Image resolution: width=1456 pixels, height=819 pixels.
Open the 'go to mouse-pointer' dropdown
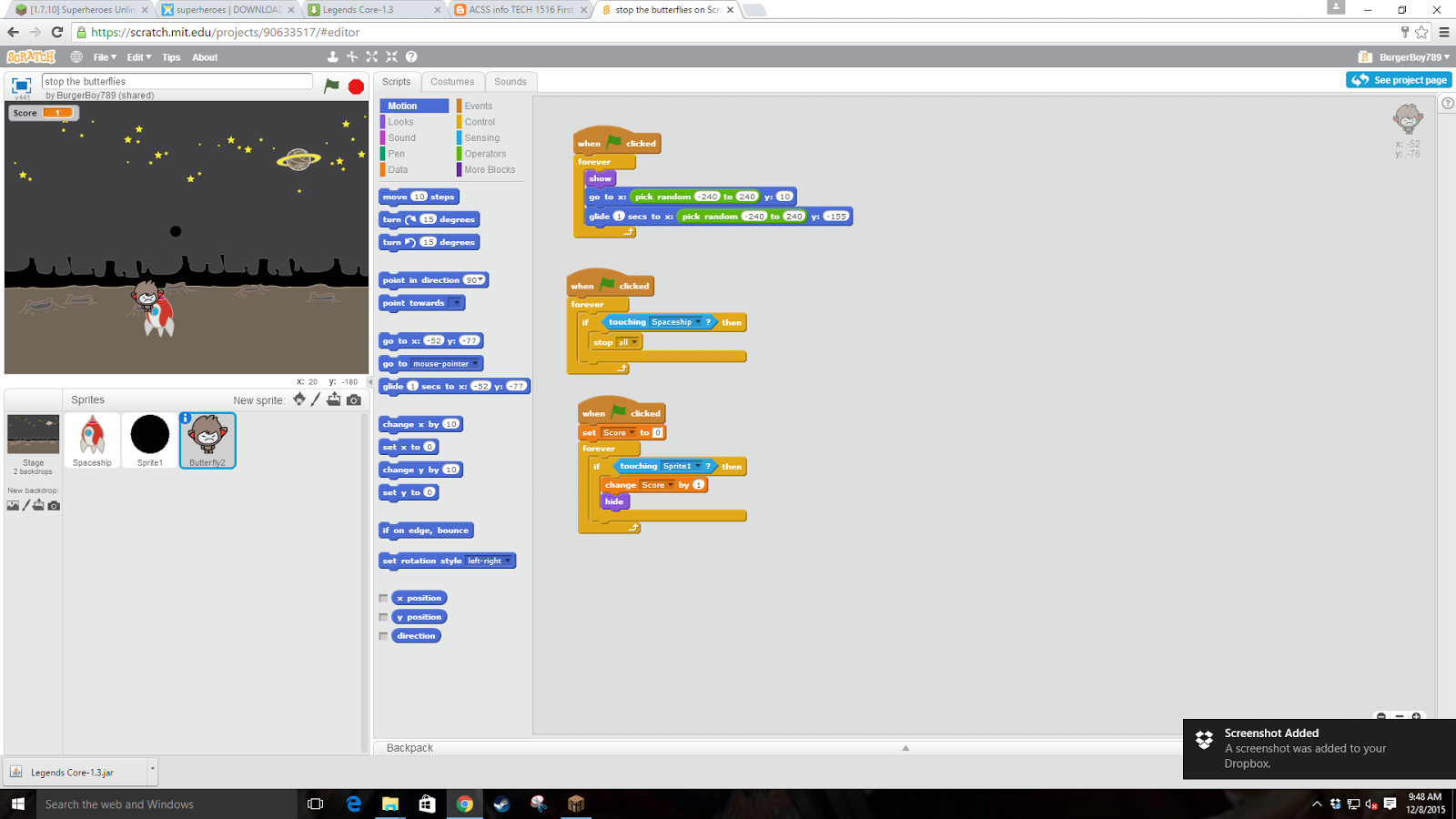474,363
